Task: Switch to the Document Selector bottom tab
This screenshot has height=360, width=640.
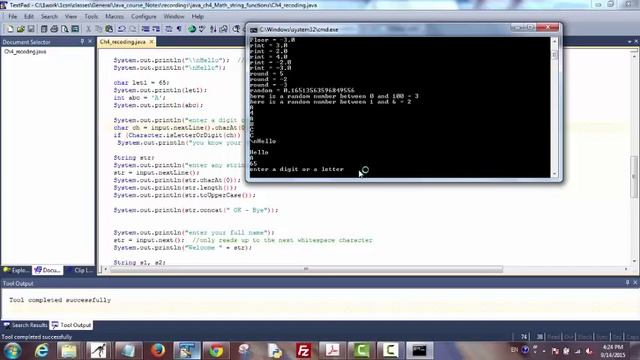Action: point(48,270)
